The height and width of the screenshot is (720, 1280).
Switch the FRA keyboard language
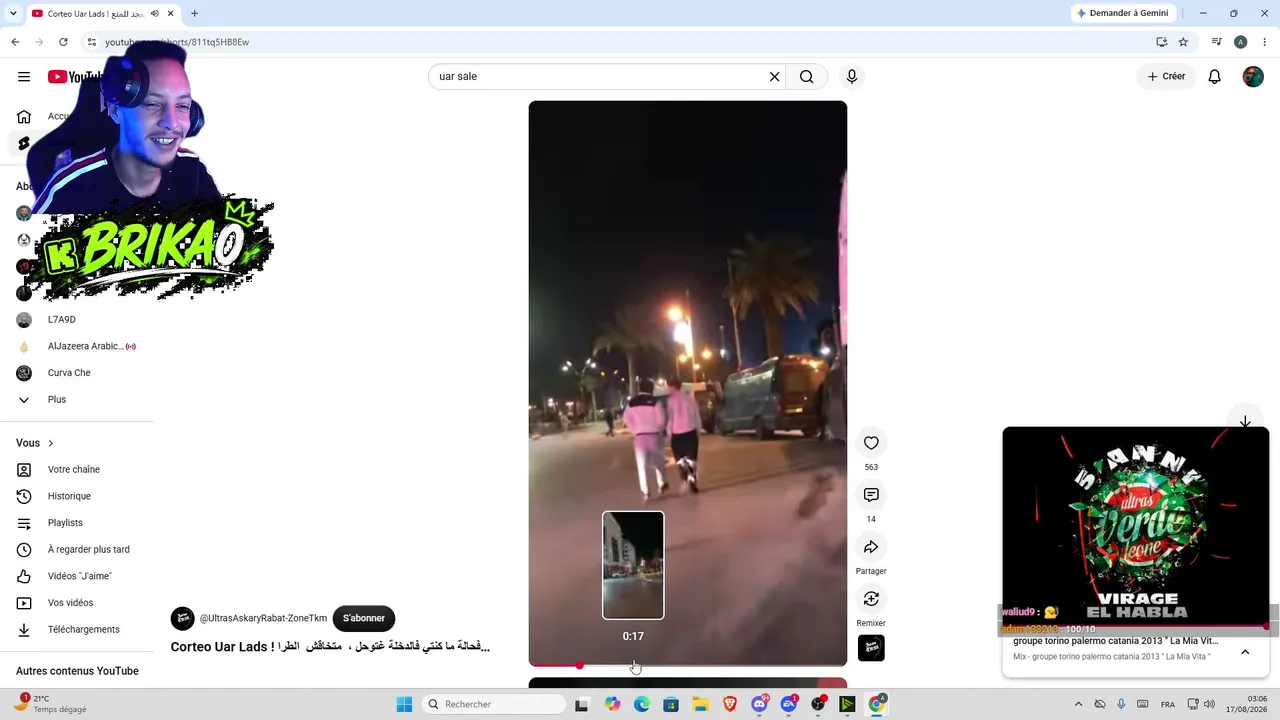(x=1168, y=704)
